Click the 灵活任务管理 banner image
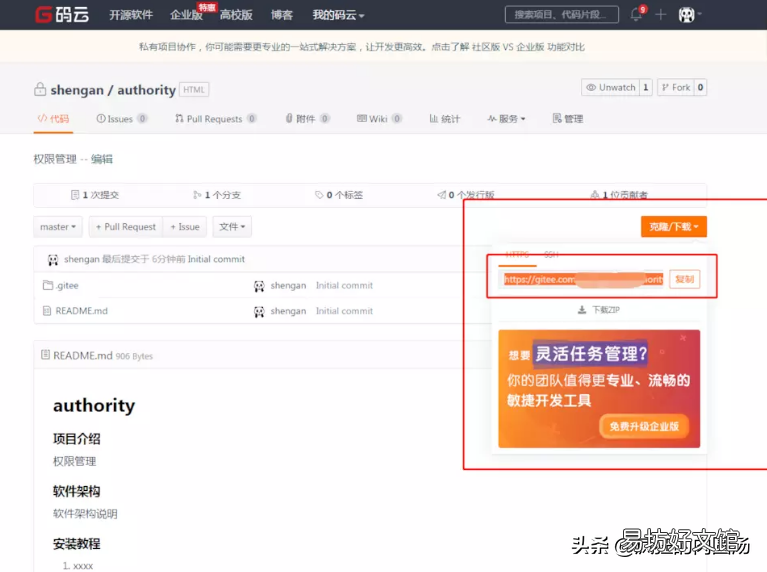Viewport: 767px width, 572px height. click(599, 389)
